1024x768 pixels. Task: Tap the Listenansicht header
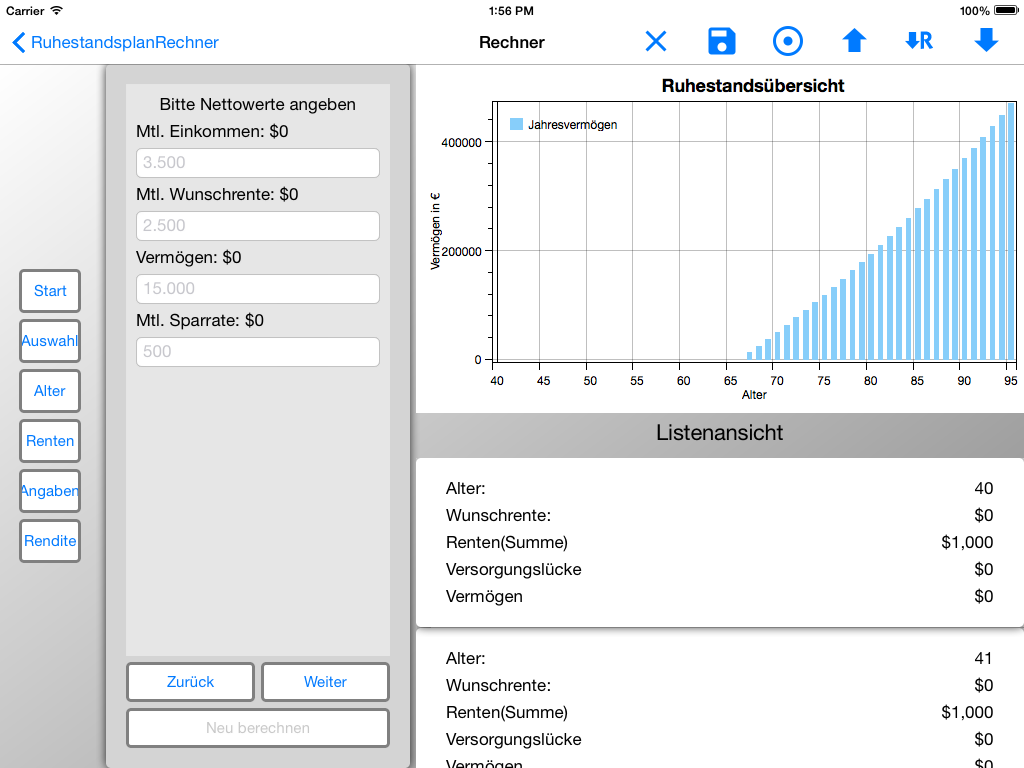click(720, 433)
